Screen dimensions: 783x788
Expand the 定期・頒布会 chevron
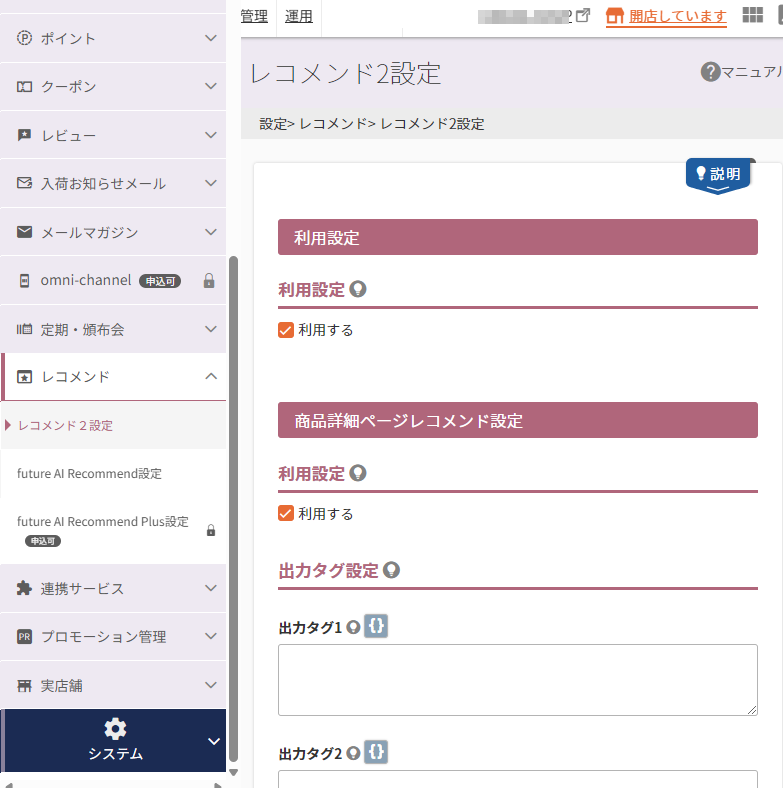[x=211, y=329]
